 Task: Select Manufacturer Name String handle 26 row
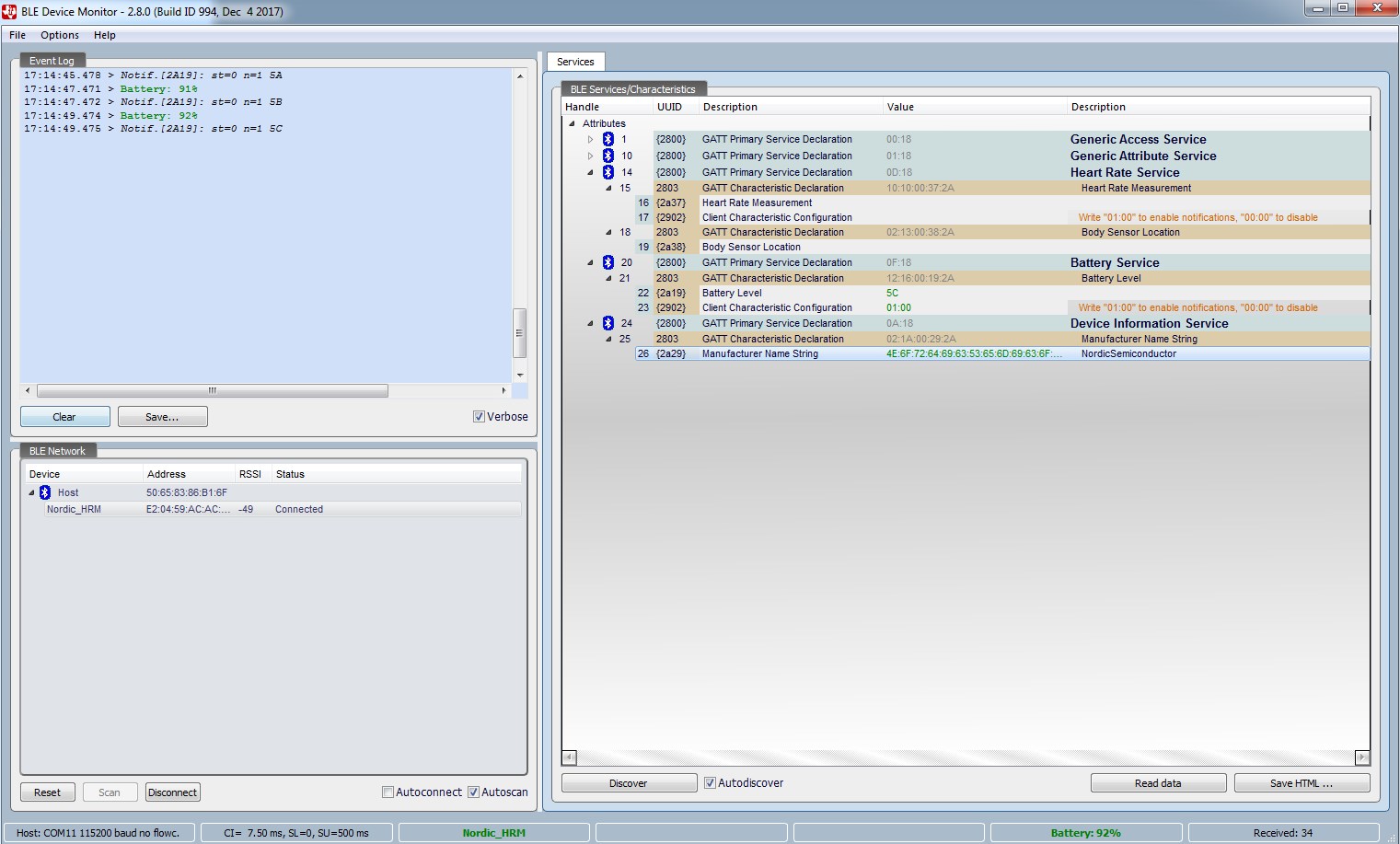point(1002,353)
